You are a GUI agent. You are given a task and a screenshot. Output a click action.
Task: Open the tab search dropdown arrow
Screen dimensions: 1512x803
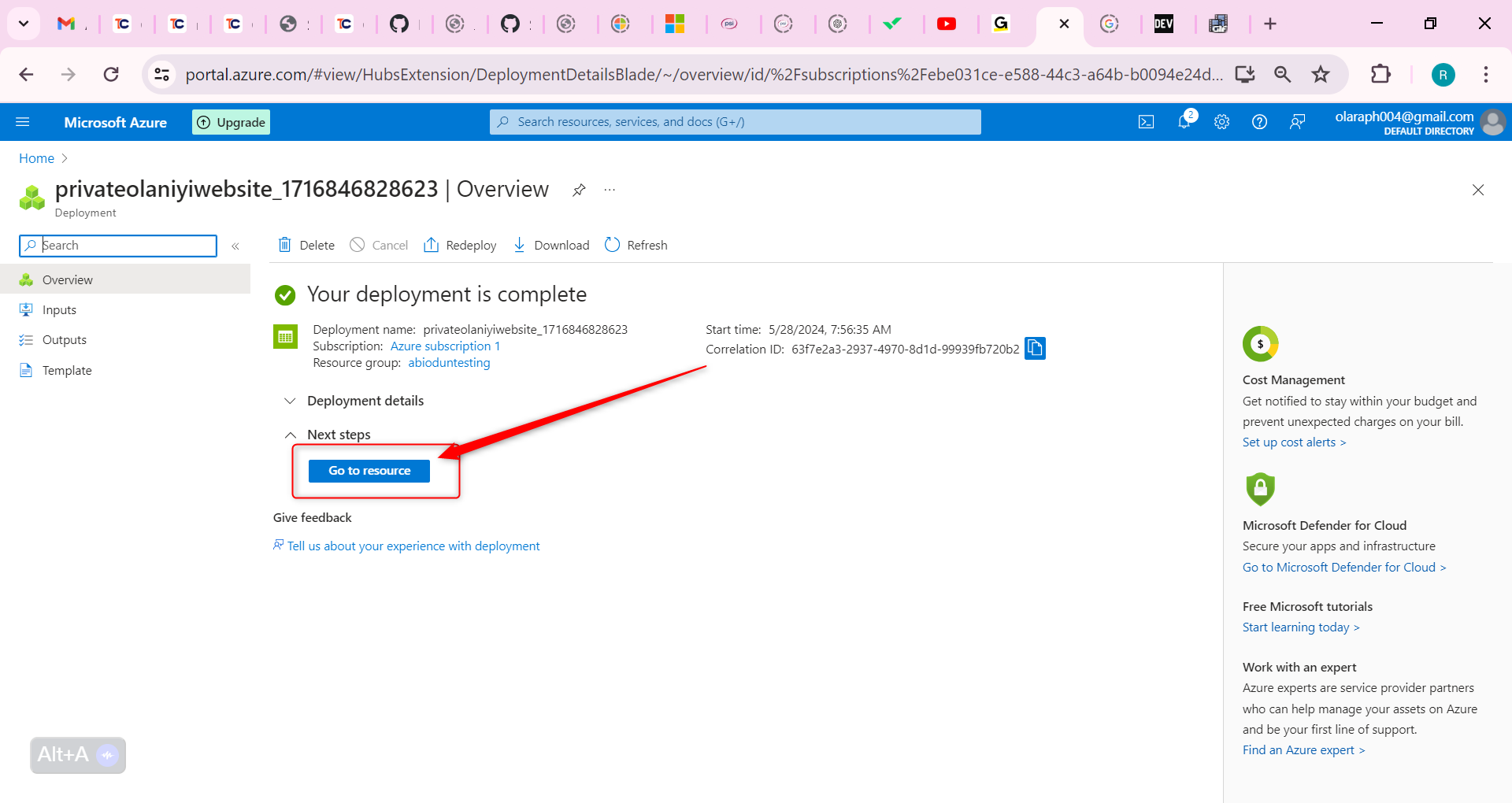24,24
